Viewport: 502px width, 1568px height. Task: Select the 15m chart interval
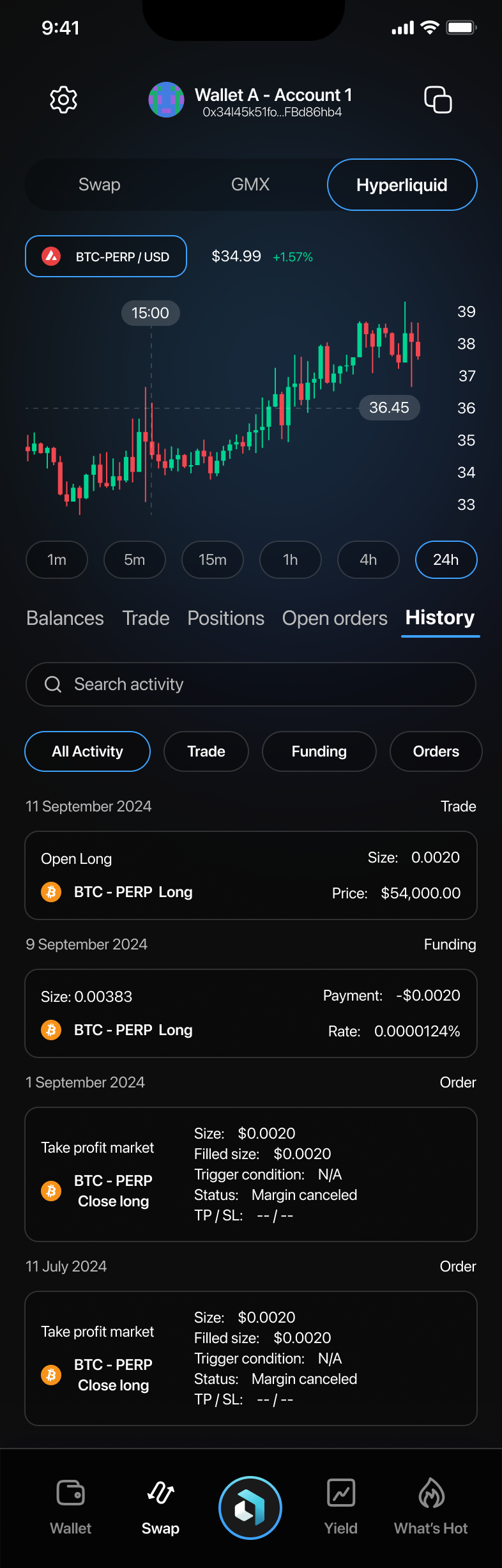tap(213, 560)
